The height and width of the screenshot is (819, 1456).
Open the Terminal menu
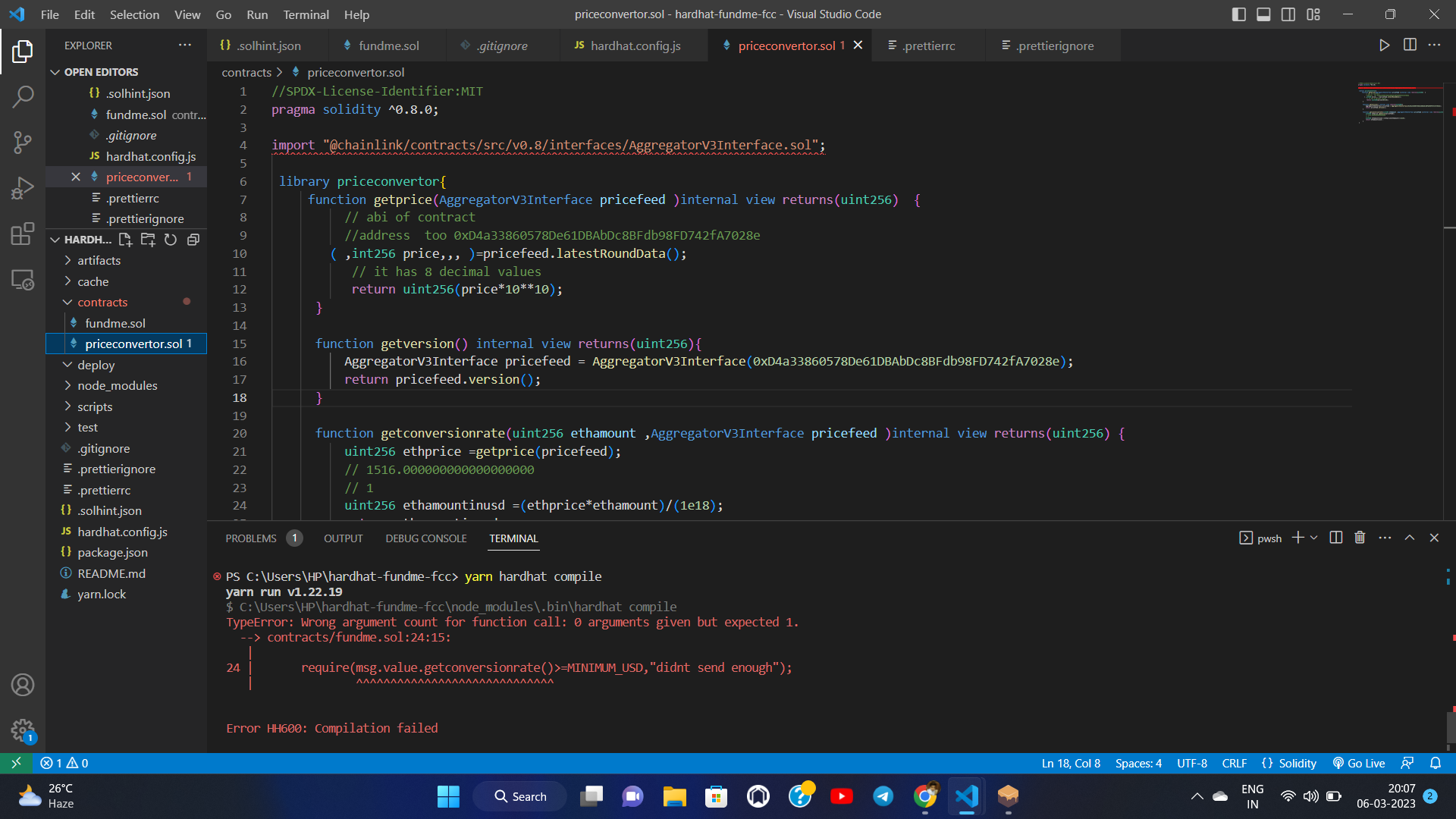click(306, 14)
